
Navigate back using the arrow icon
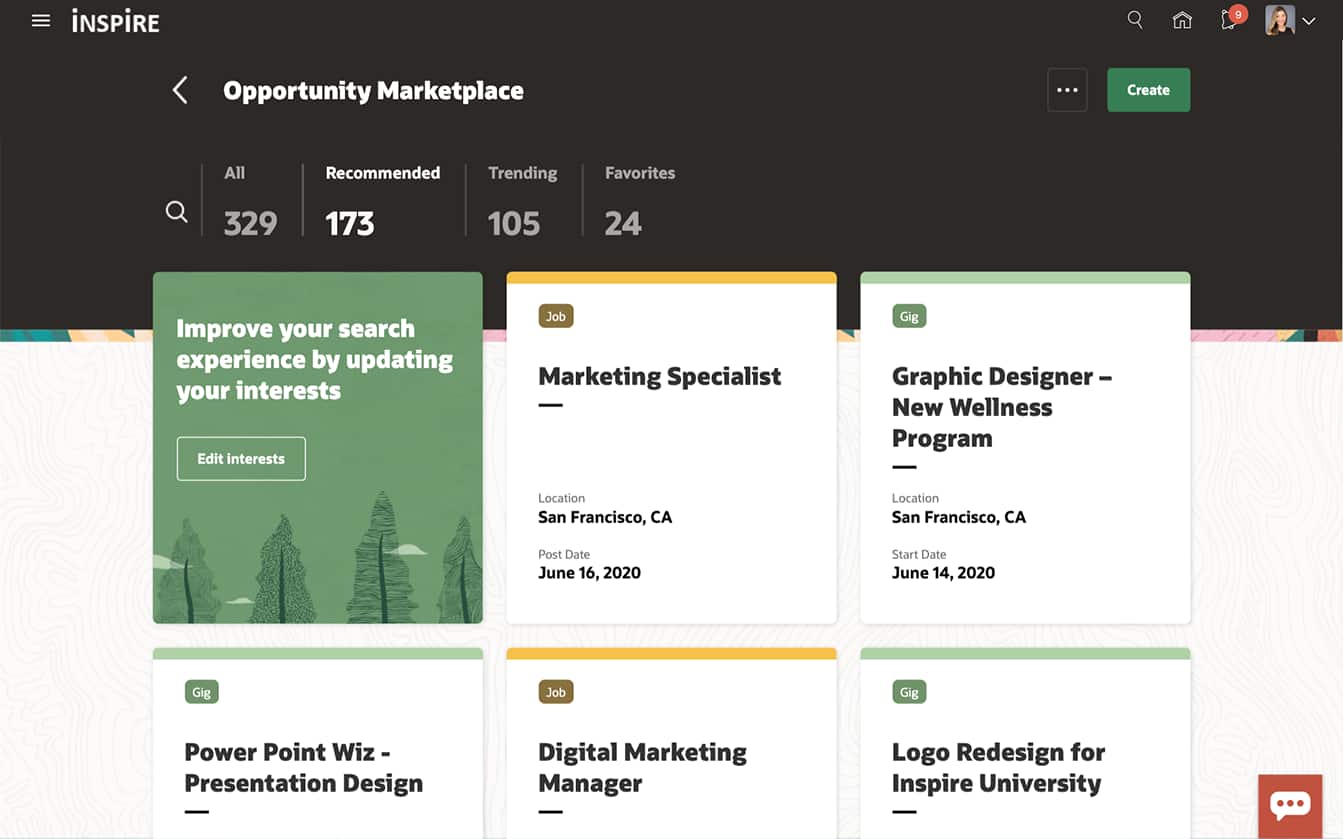pyautogui.click(x=180, y=90)
